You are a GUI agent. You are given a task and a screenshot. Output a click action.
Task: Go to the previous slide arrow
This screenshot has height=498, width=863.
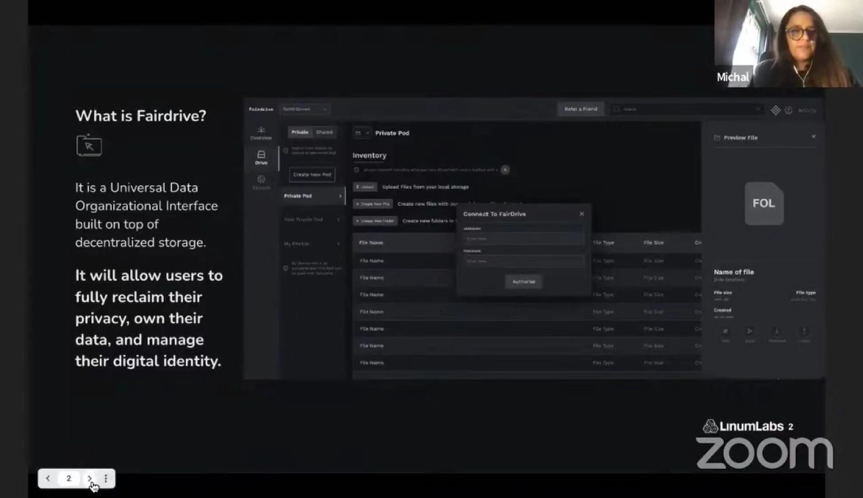pos(48,478)
